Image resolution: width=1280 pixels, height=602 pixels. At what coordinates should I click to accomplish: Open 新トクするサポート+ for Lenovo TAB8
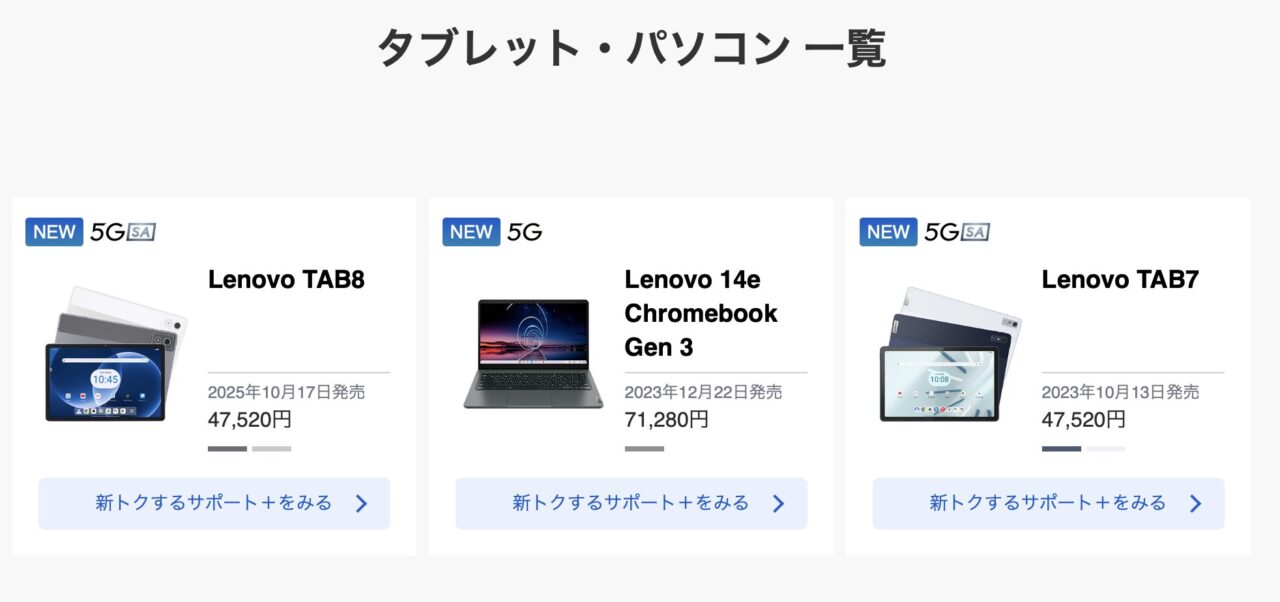point(213,503)
